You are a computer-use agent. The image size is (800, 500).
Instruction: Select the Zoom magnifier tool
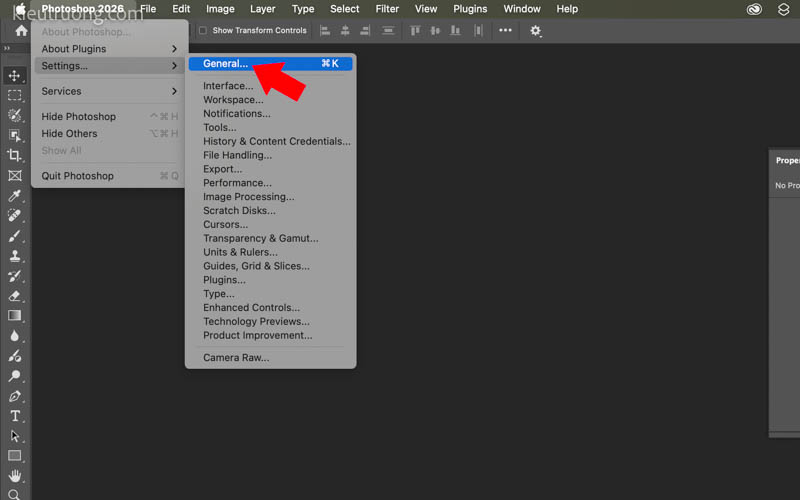coord(14,494)
